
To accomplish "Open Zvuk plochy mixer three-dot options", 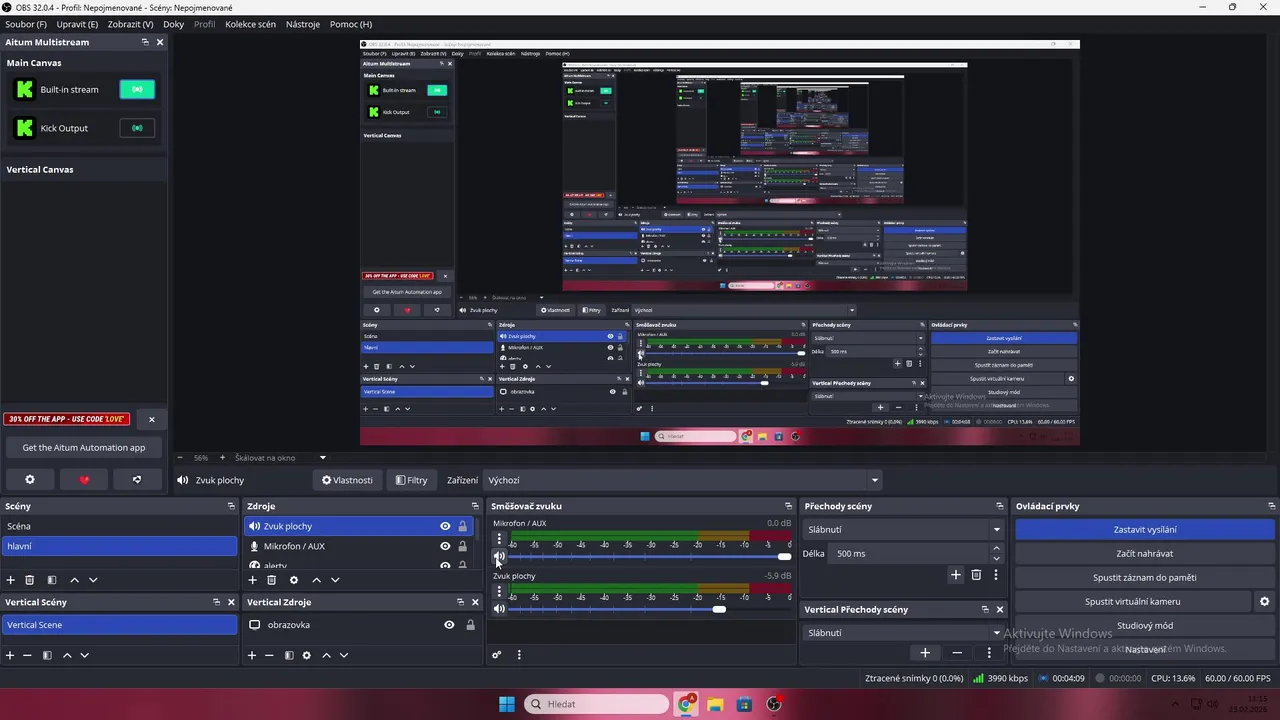I will (x=499, y=592).
